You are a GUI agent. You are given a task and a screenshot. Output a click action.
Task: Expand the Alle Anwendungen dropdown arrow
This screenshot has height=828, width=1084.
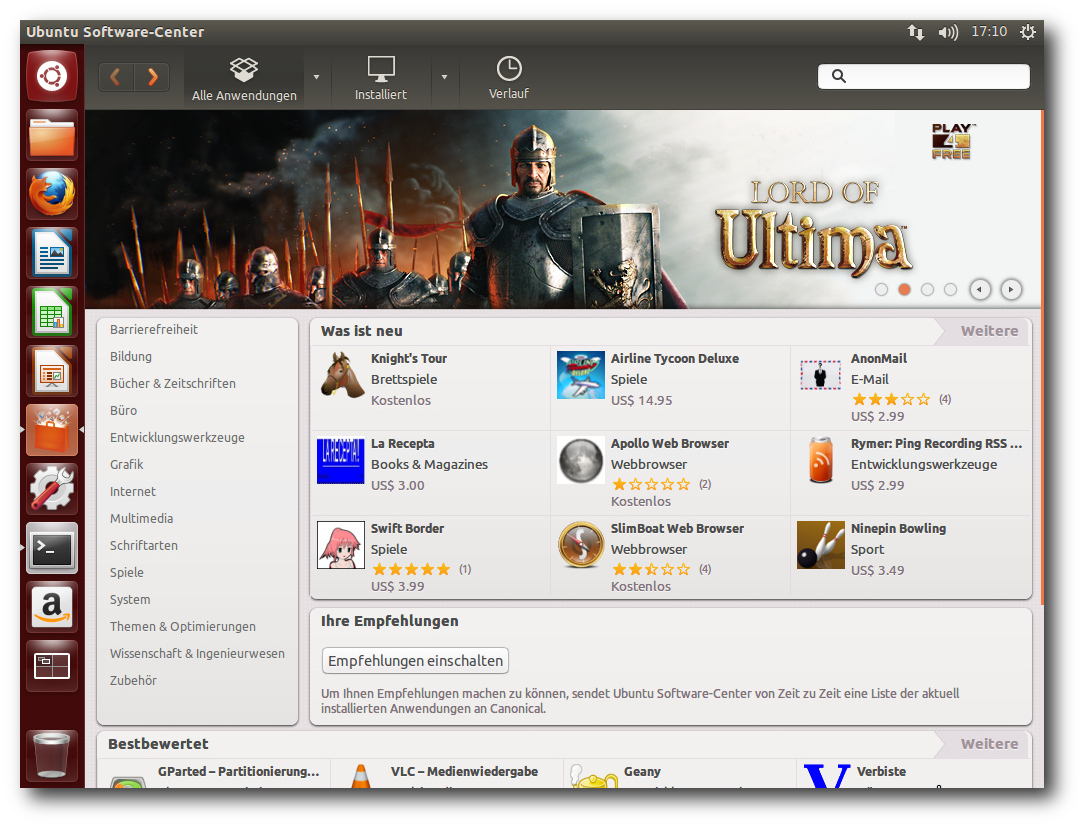tap(317, 77)
